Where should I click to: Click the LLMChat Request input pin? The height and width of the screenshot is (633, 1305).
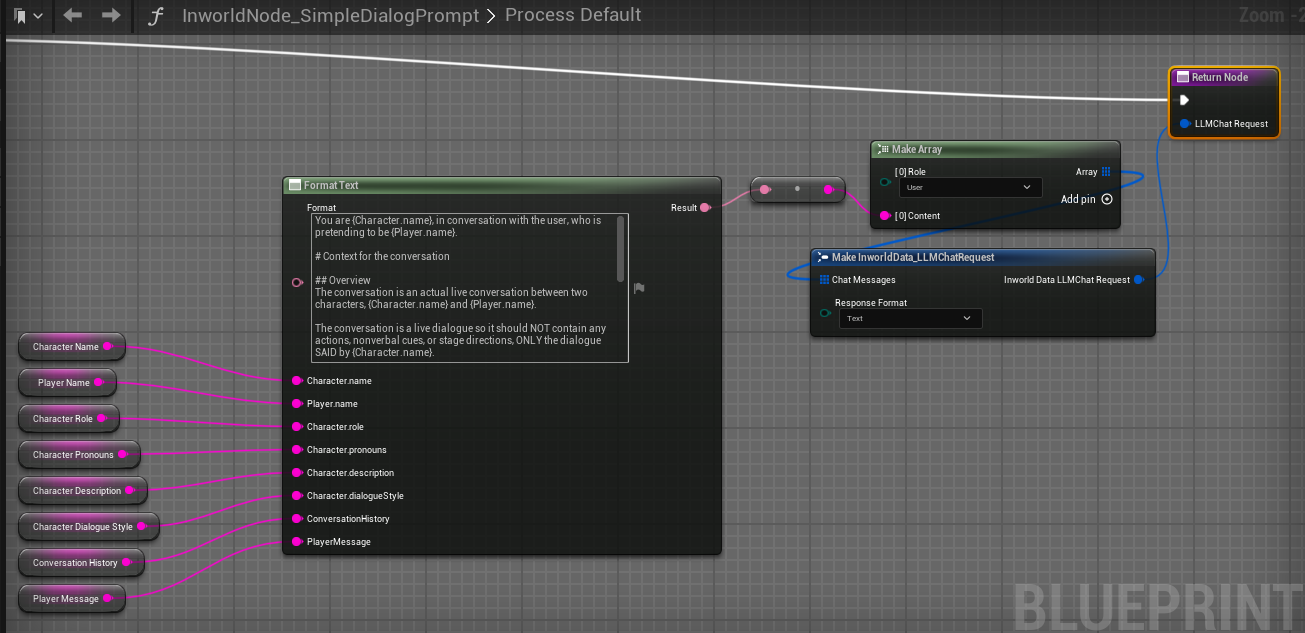click(1185, 124)
